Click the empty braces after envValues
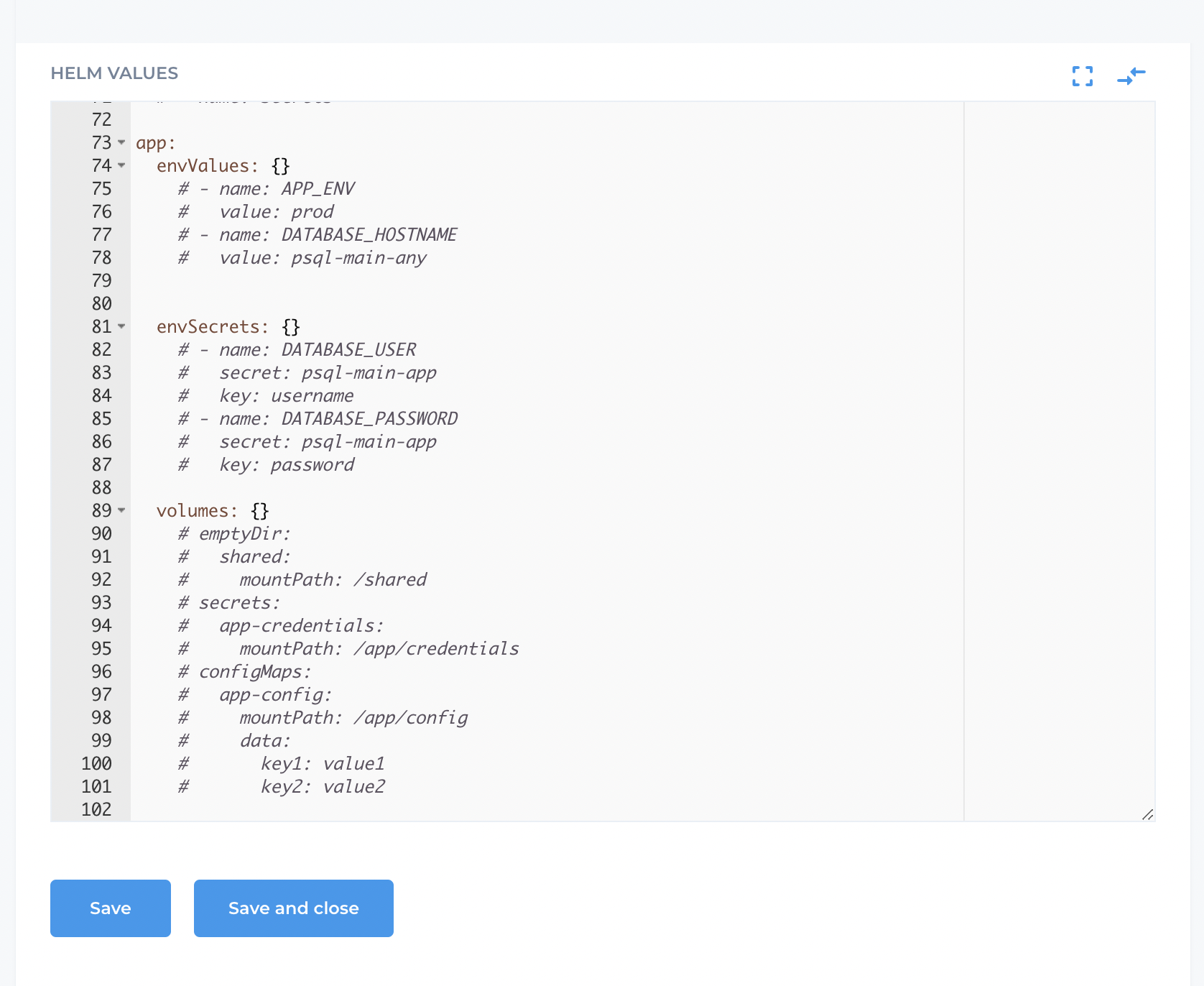This screenshot has width=1204, height=986. coord(280,166)
